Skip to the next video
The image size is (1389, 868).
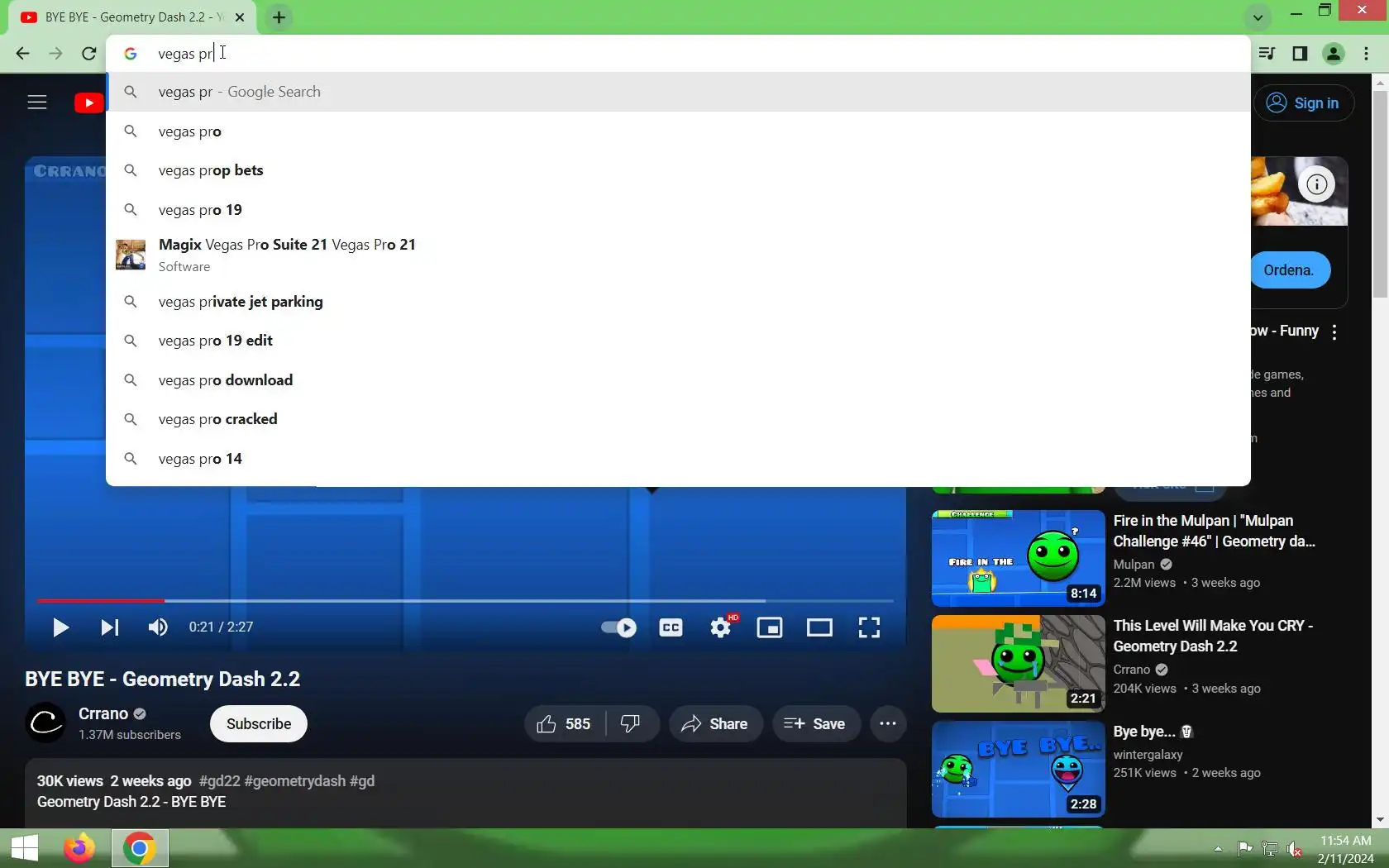(109, 627)
